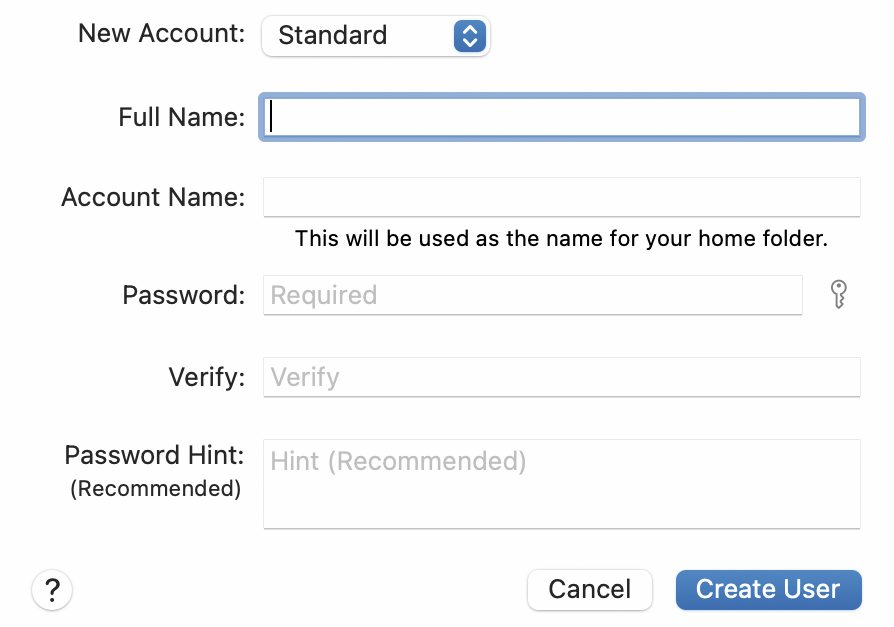
Task: Click the Verify password field
Action: coord(562,377)
